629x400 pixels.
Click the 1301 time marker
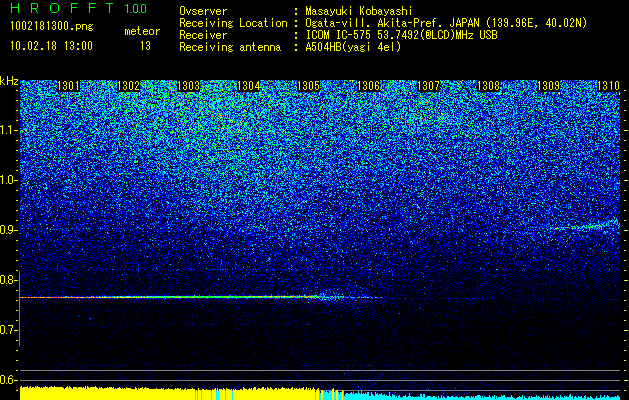click(69, 86)
